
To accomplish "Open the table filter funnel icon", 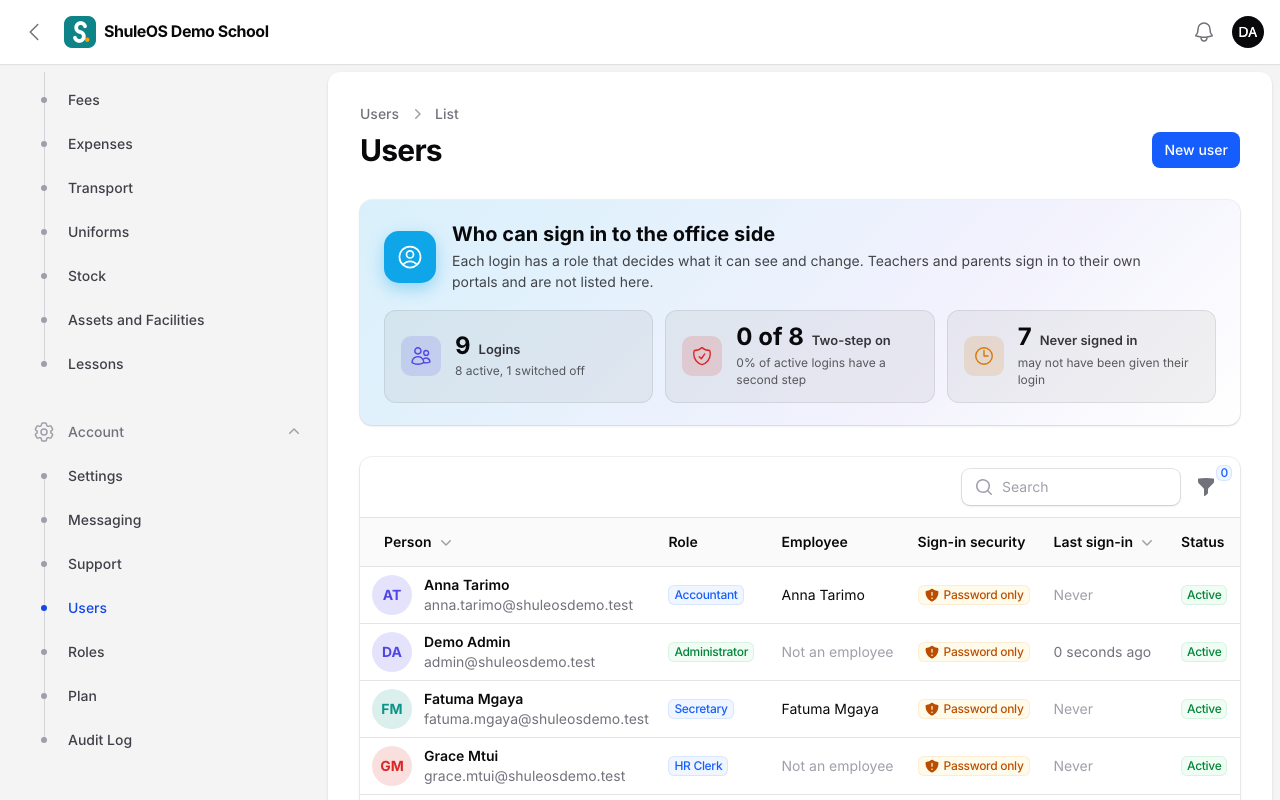I will click(x=1206, y=487).
